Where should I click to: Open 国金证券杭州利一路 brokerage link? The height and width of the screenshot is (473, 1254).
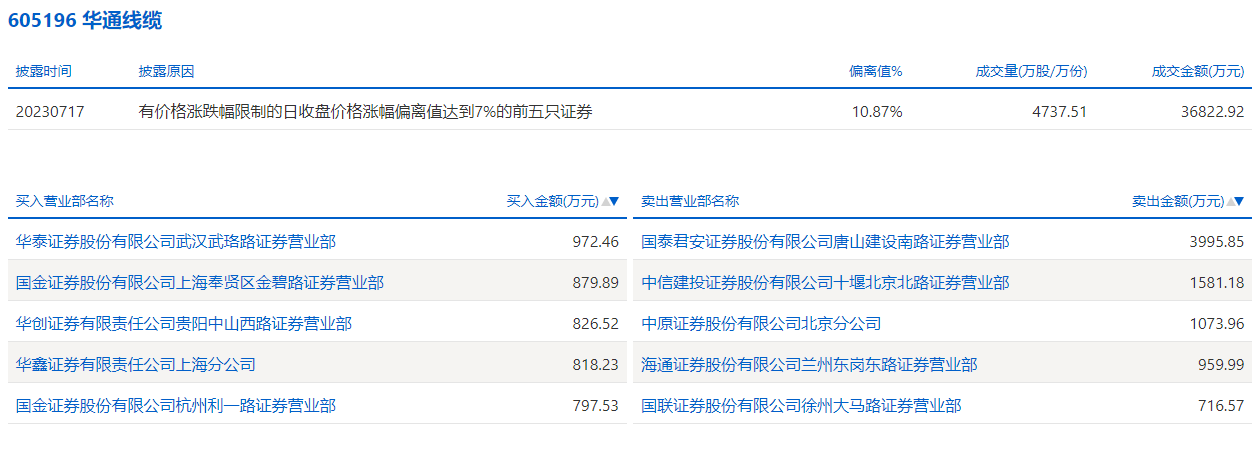176,406
